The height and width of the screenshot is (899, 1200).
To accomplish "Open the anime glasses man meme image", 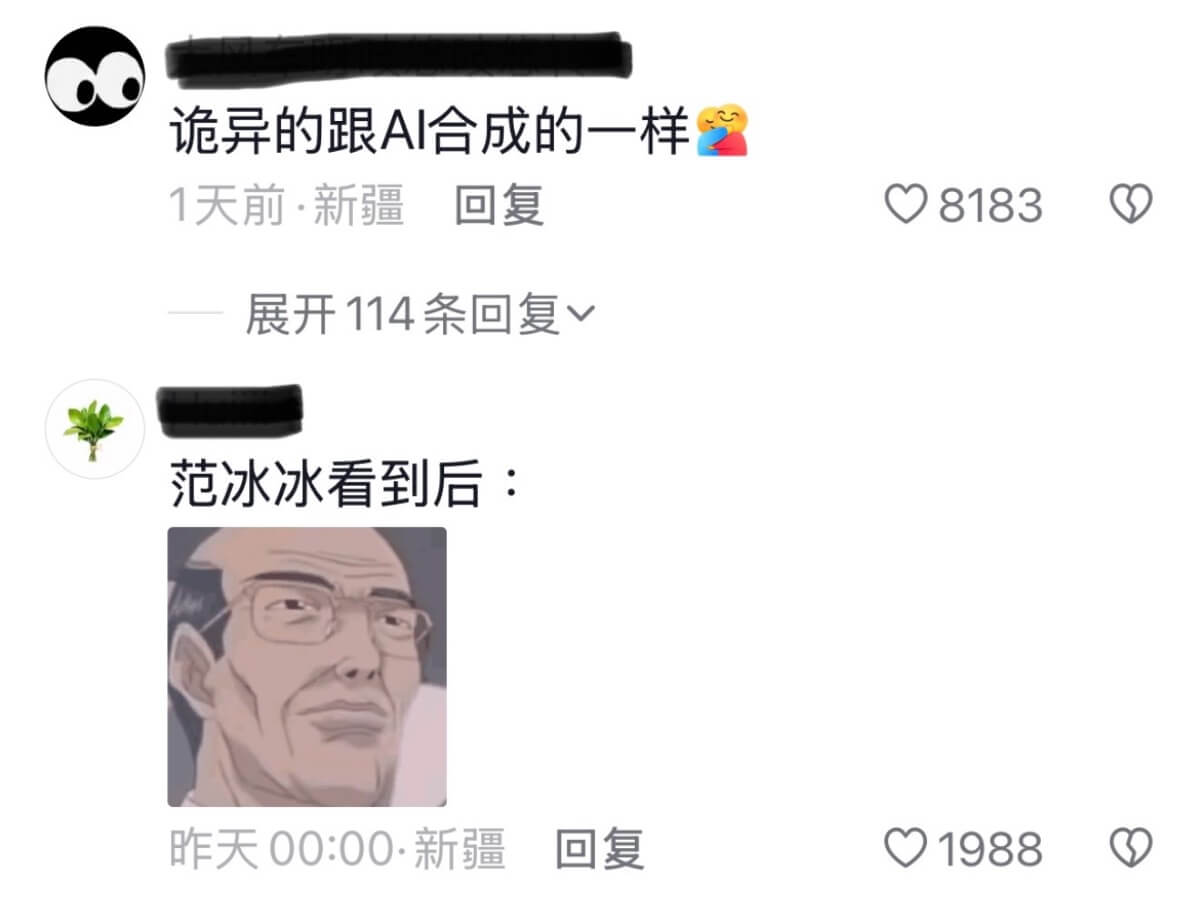I will (x=307, y=666).
